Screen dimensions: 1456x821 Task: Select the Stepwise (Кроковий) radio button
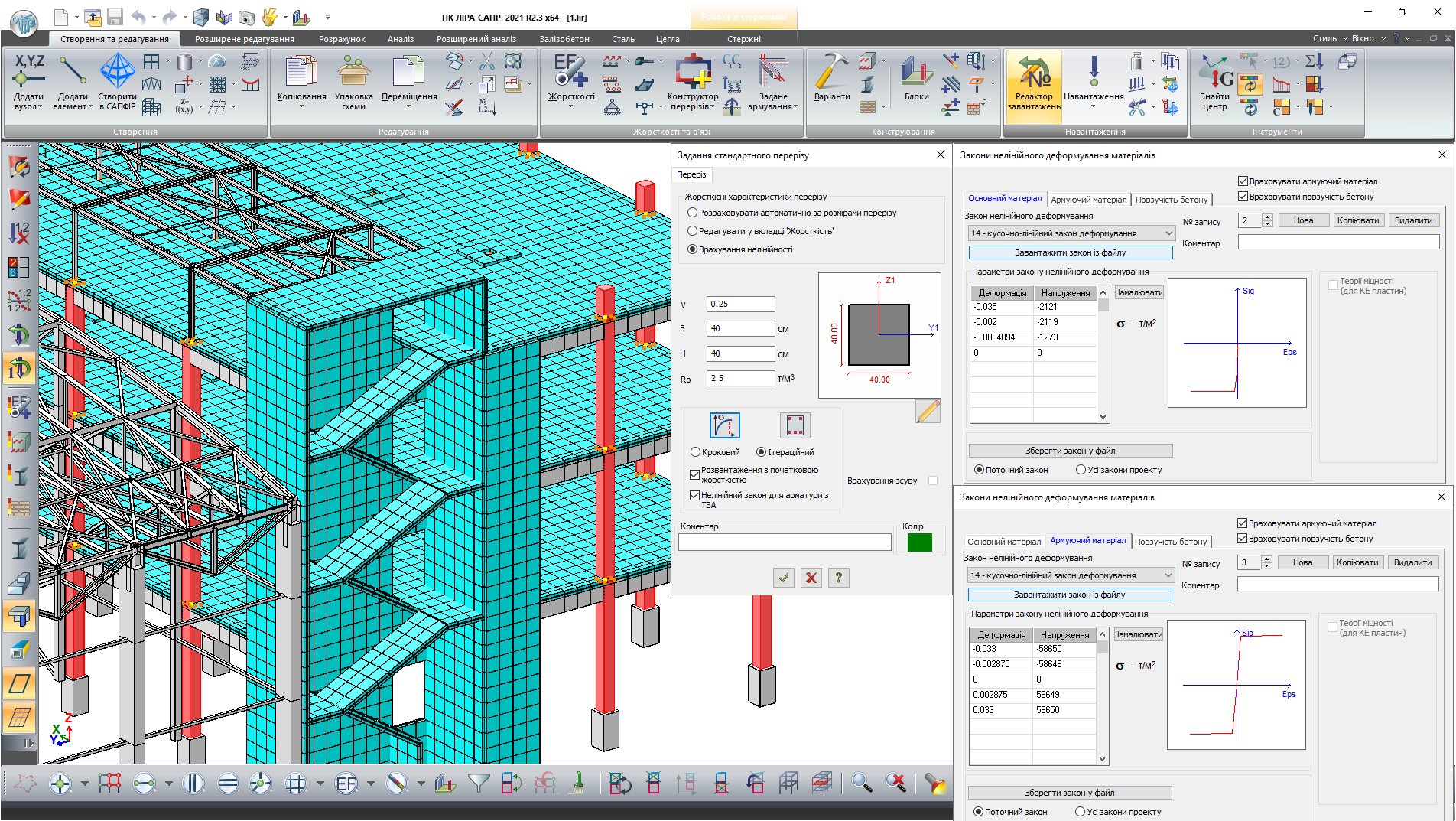pos(695,452)
